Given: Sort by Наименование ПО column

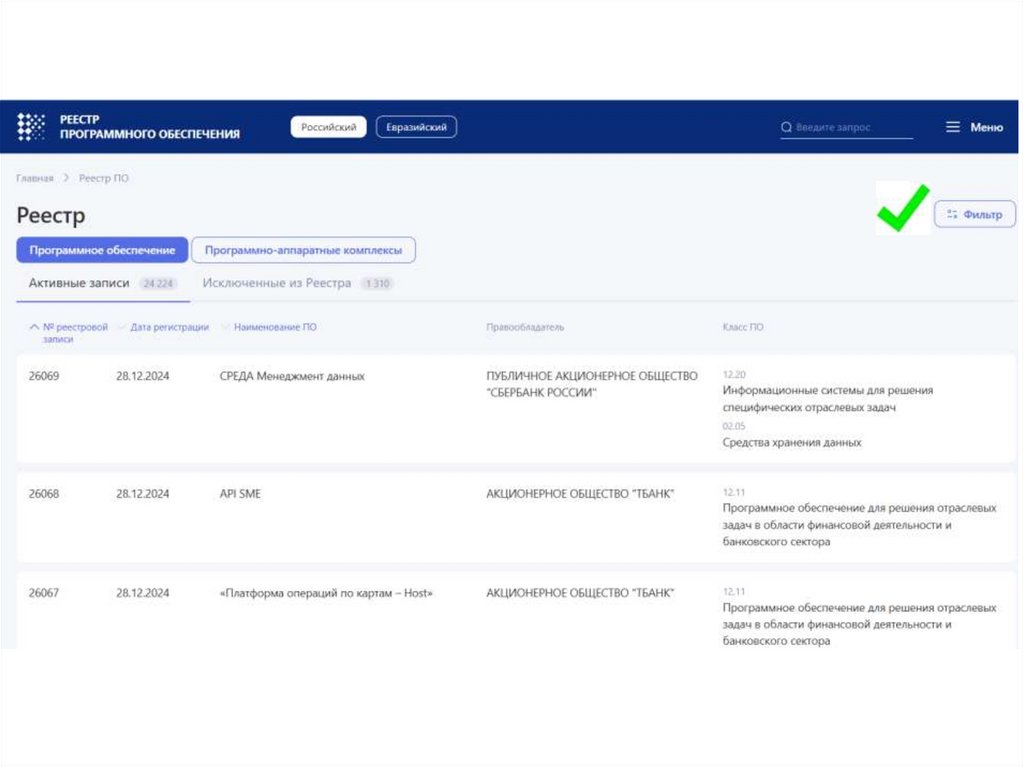Looking at the screenshot, I should [x=275, y=327].
